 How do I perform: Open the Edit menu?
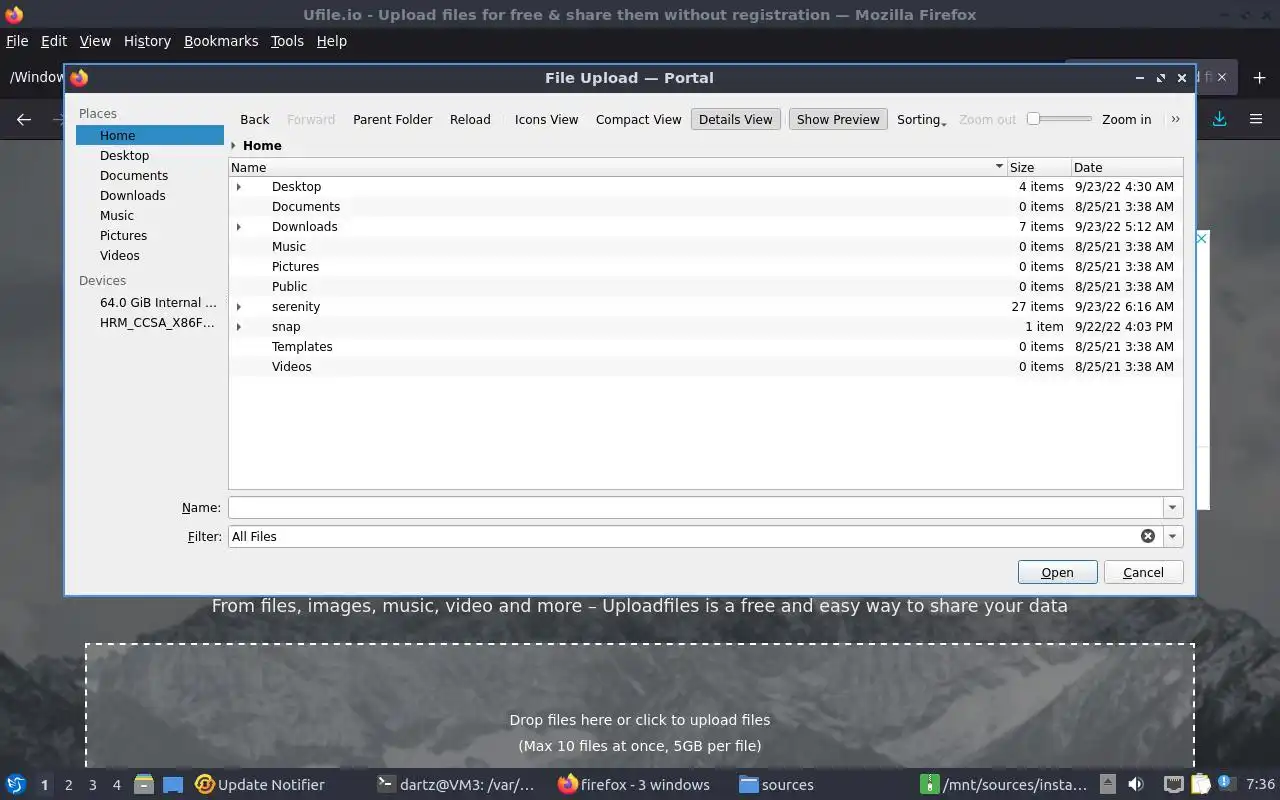54,41
